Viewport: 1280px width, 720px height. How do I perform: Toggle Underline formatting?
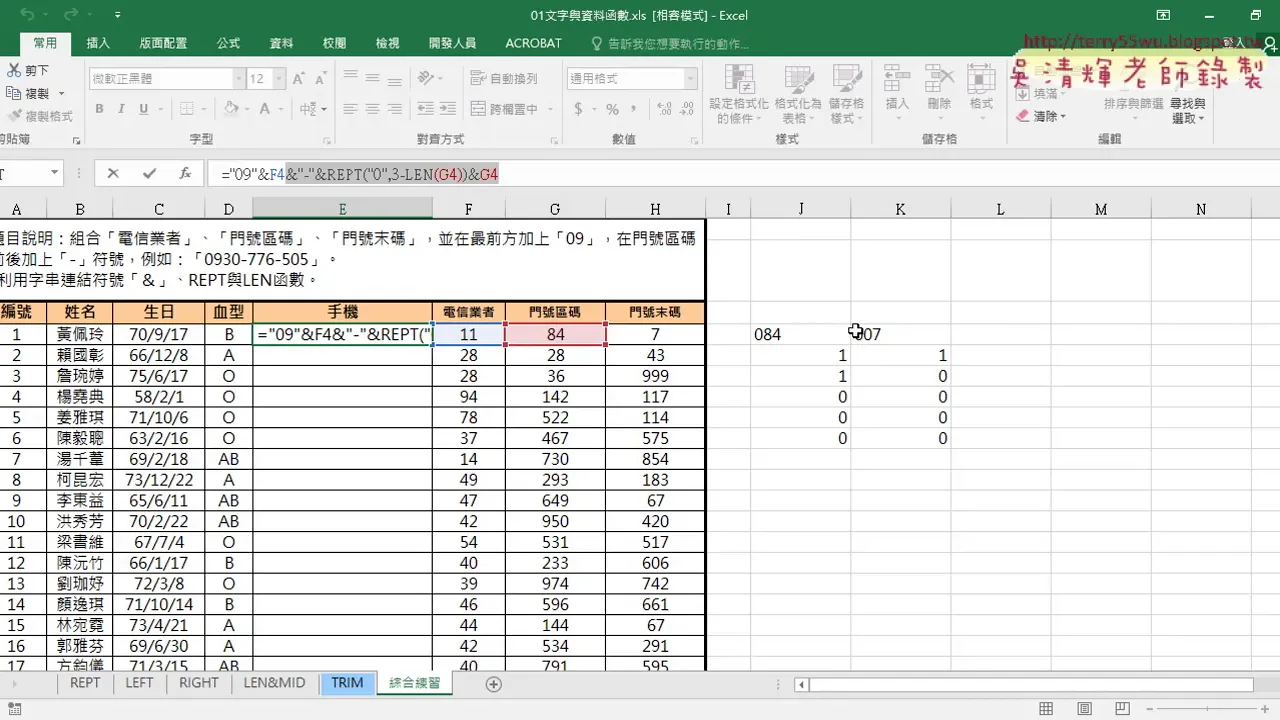tap(144, 109)
